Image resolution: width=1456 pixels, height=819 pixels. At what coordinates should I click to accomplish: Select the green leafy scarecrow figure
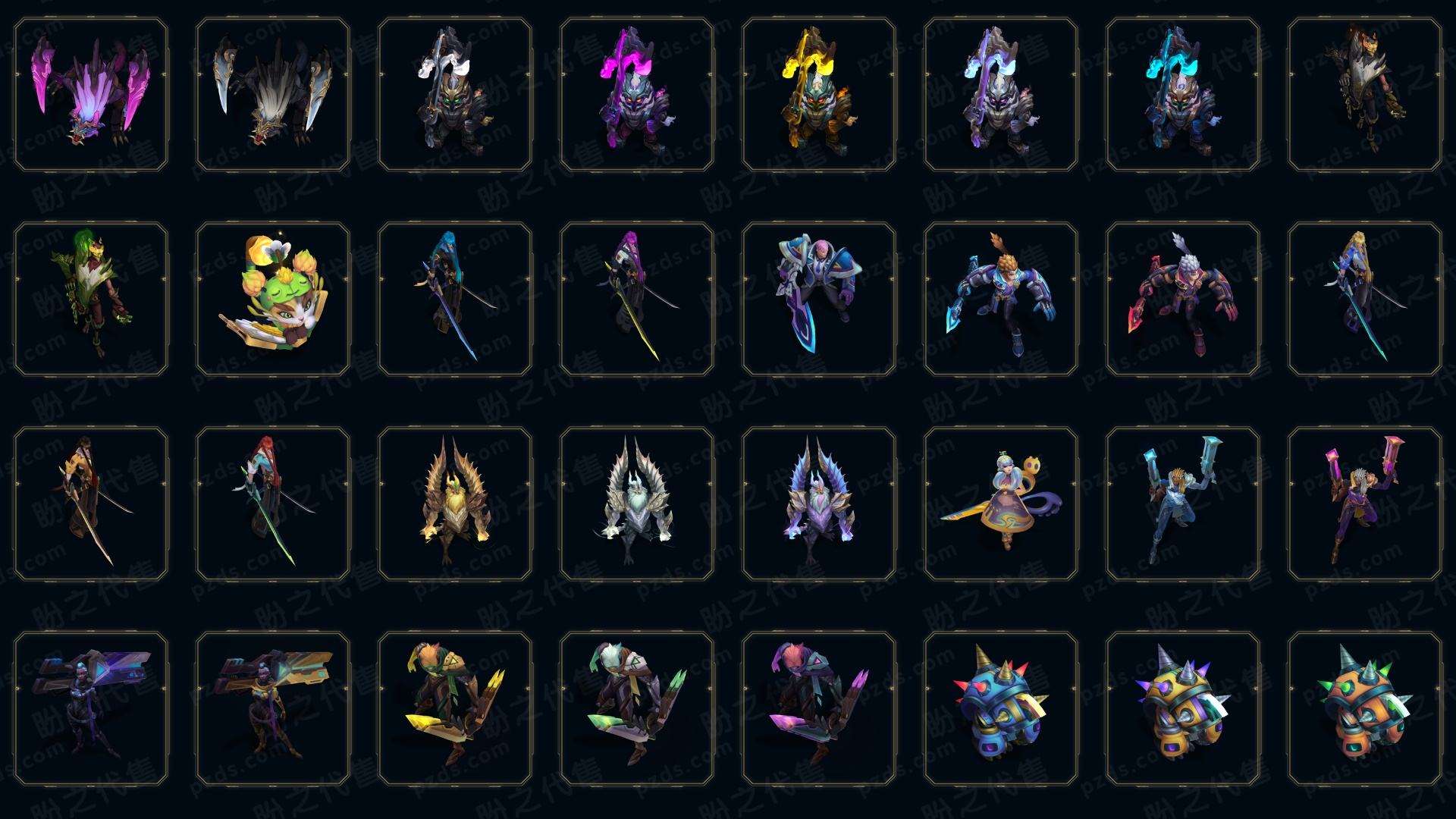tap(91, 299)
